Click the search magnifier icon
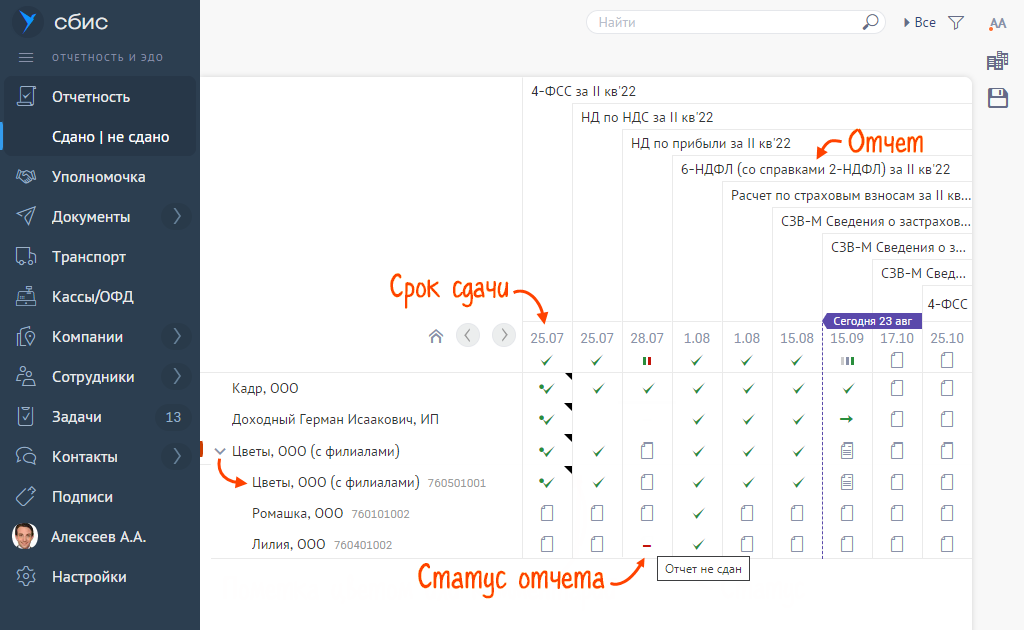The height and width of the screenshot is (630, 1024). (870, 22)
